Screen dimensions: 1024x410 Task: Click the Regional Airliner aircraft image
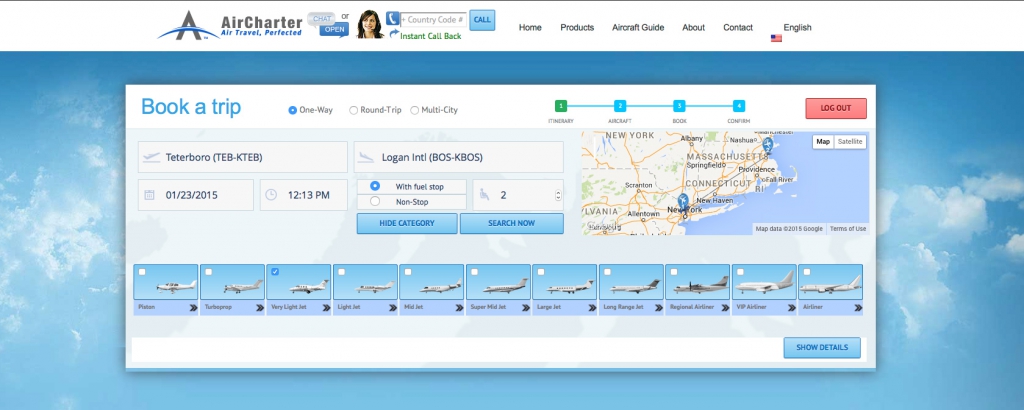tap(697, 282)
